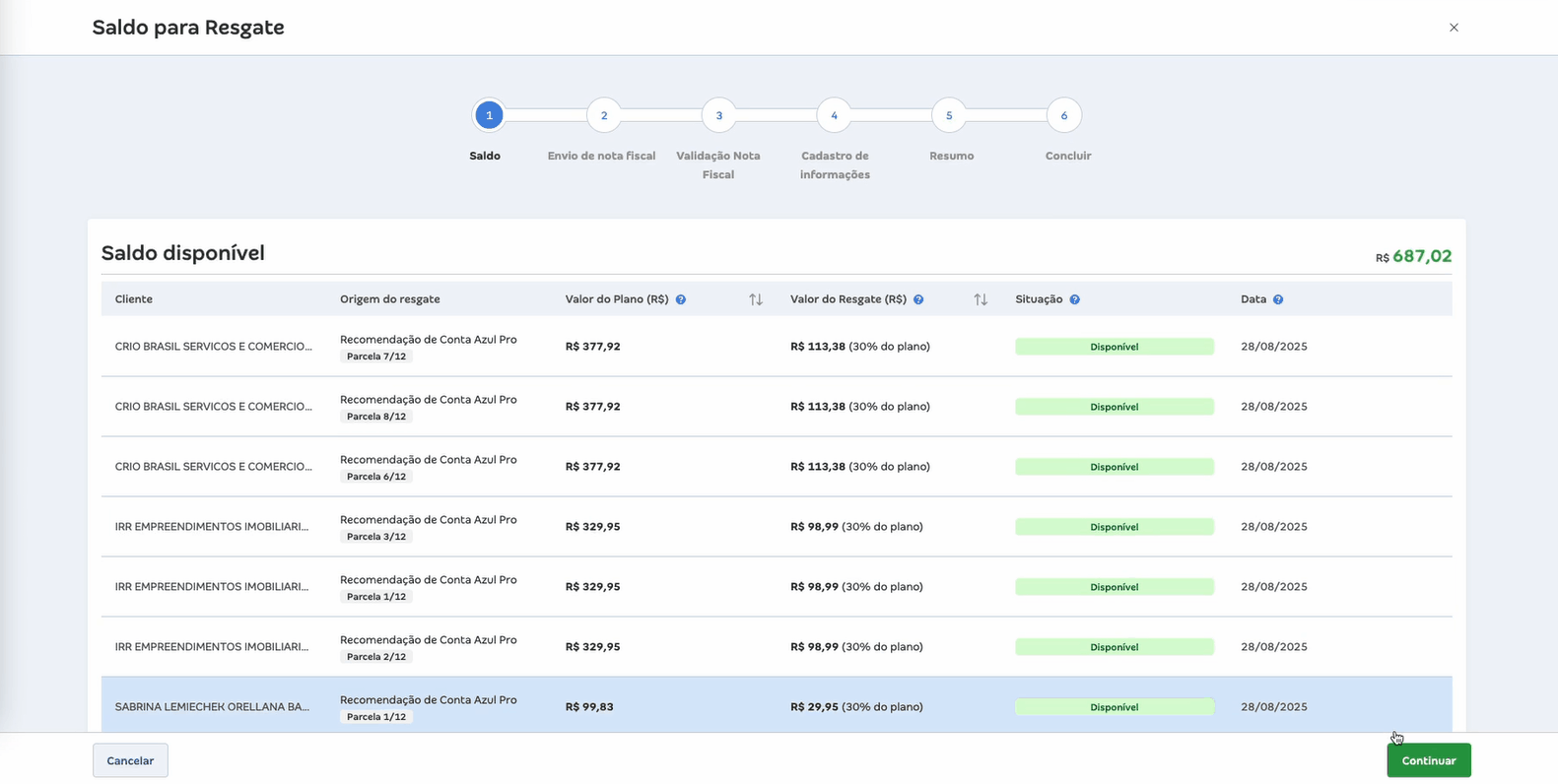Viewport: 1558px width, 784px height.
Task: Select step 6 Concluir
Action: (1064, 115)
